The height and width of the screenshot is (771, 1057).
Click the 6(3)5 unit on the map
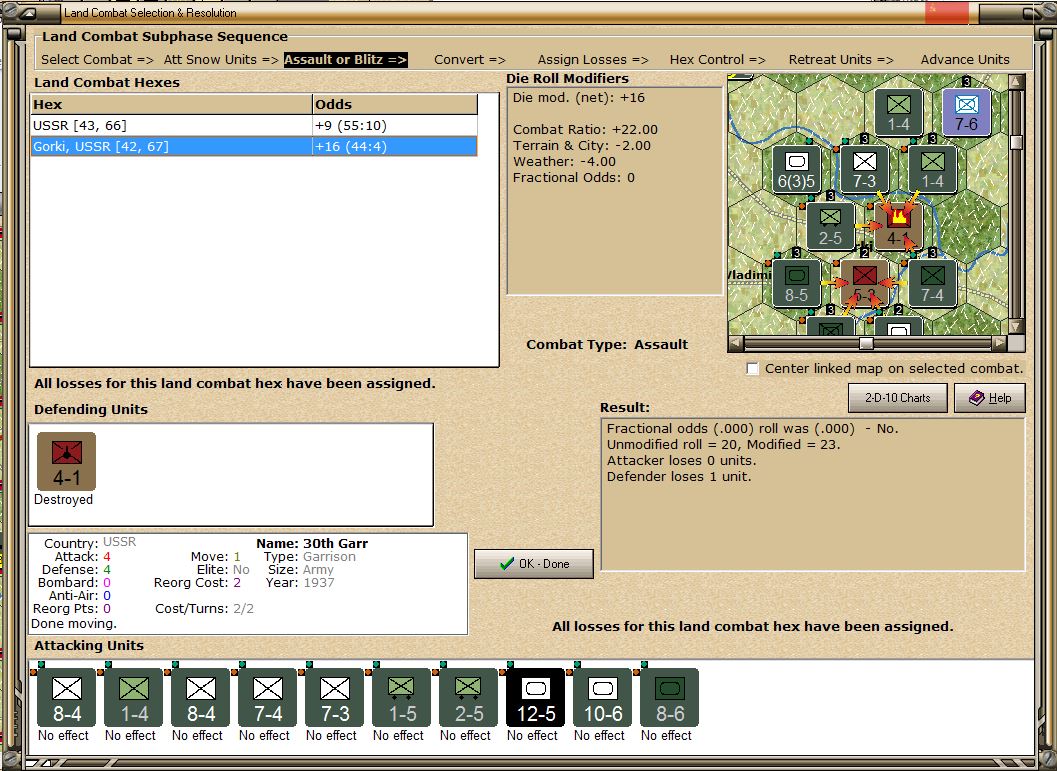pos(796,169)
